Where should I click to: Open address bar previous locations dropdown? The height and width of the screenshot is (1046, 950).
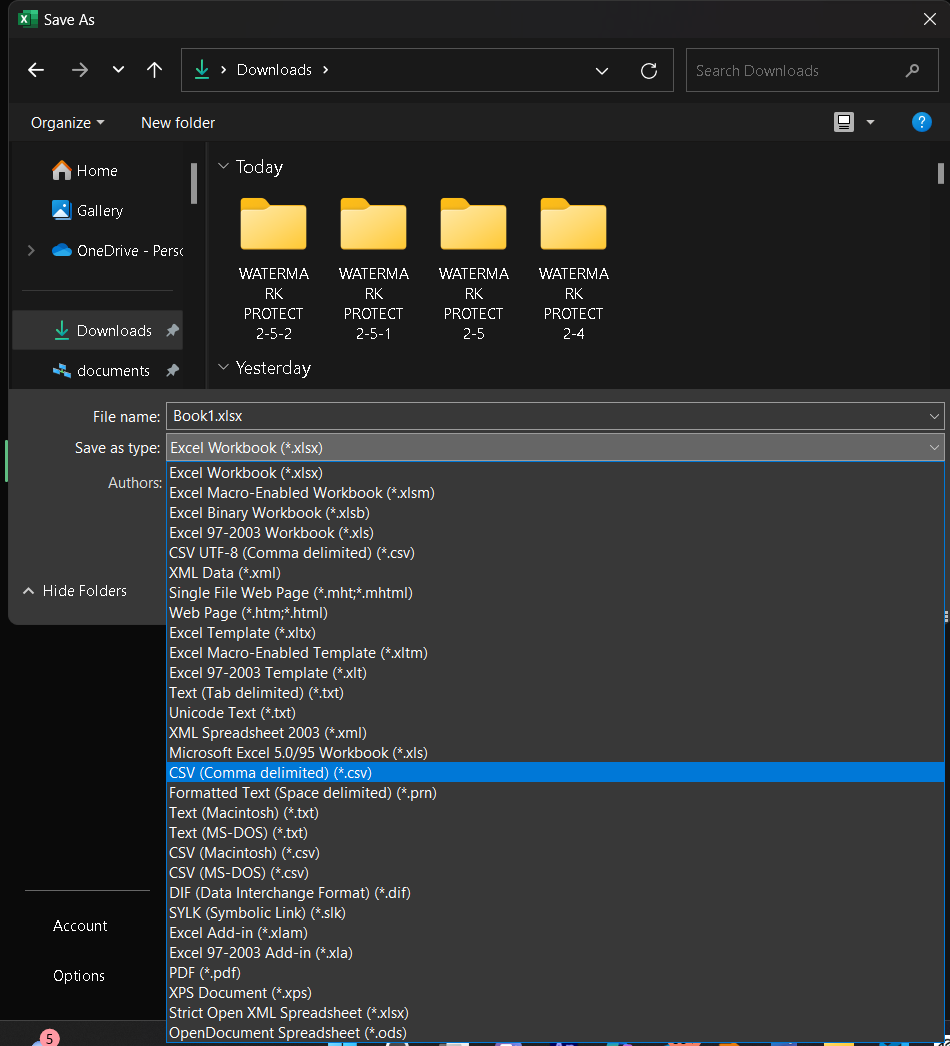[x=602, y=71]
